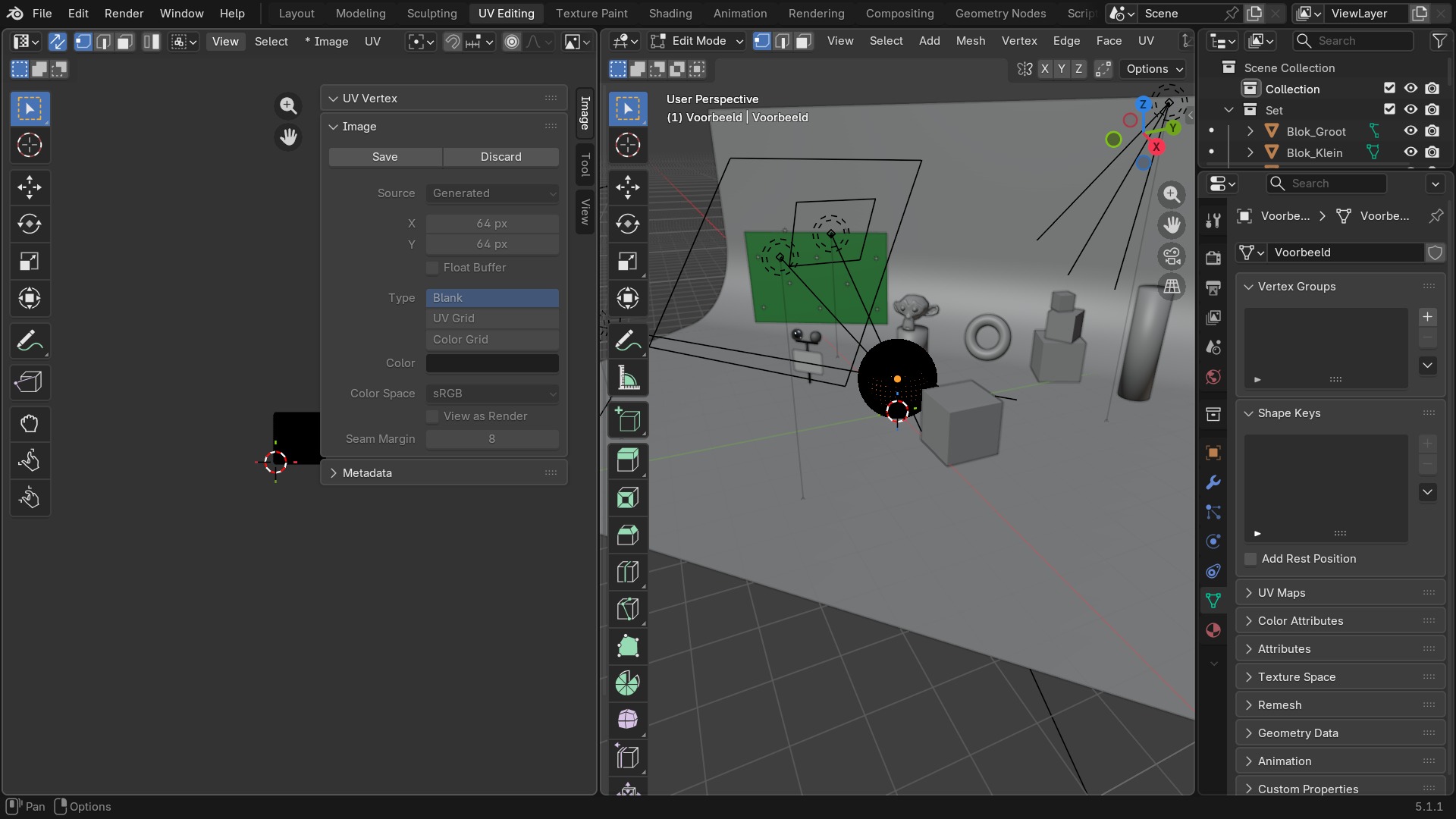Hide Blok_Groot in viewport
This screenshot has width=1456, height=819.
tap(1410, 131)
